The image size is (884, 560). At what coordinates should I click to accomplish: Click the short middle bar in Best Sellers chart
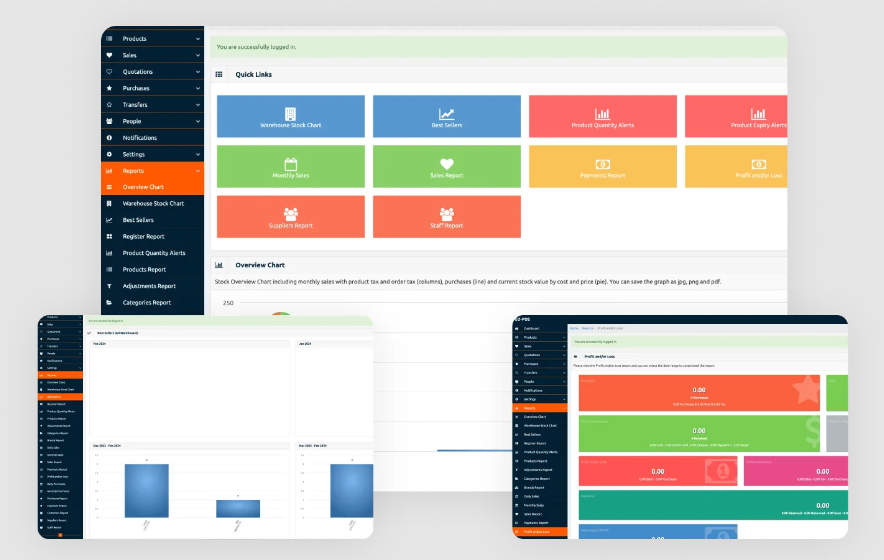coord(238,509)
